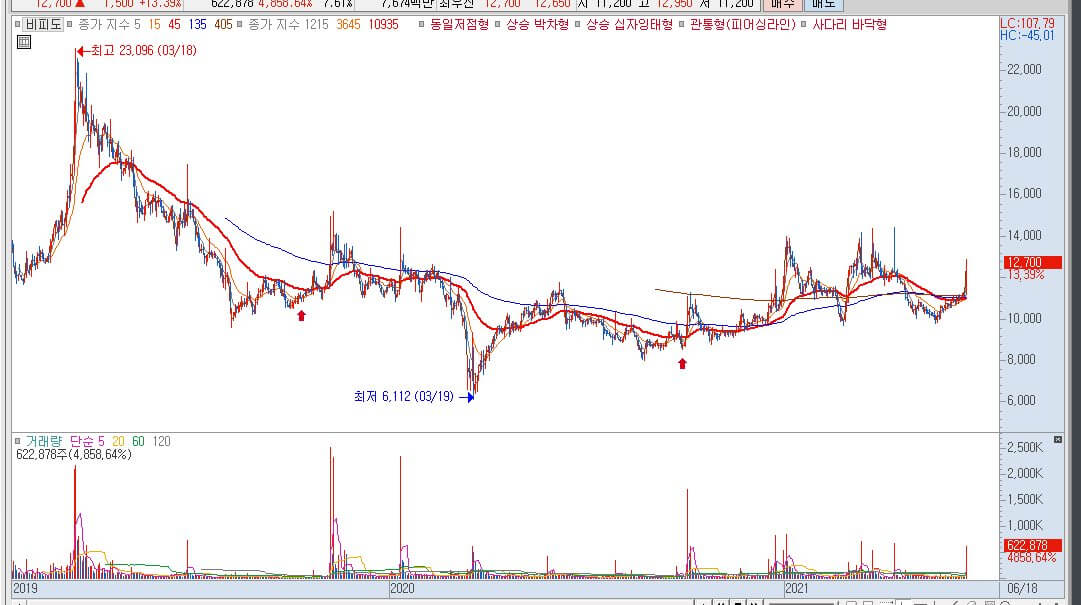The image size is (1081, 605).
Task: Click the red arrow signal marker in late 2020
Action: 683,364
